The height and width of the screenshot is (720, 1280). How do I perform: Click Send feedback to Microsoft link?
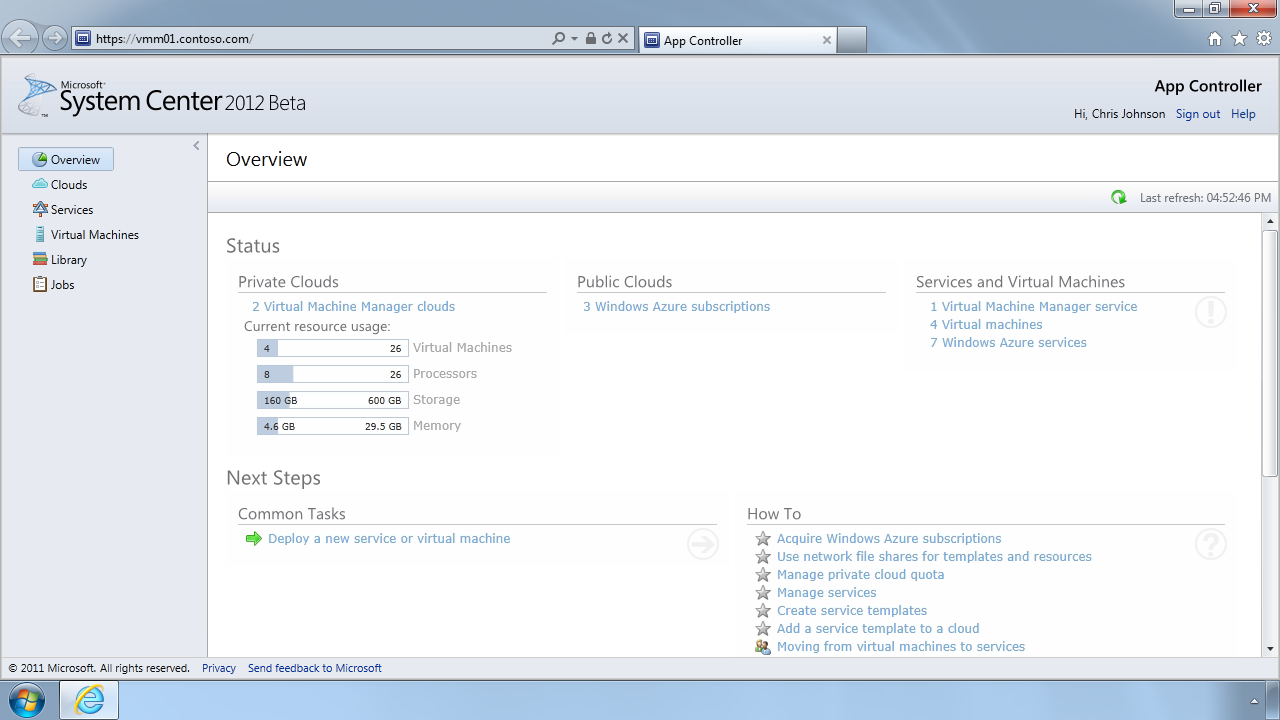pyautogui.click(x=315, y=668)
